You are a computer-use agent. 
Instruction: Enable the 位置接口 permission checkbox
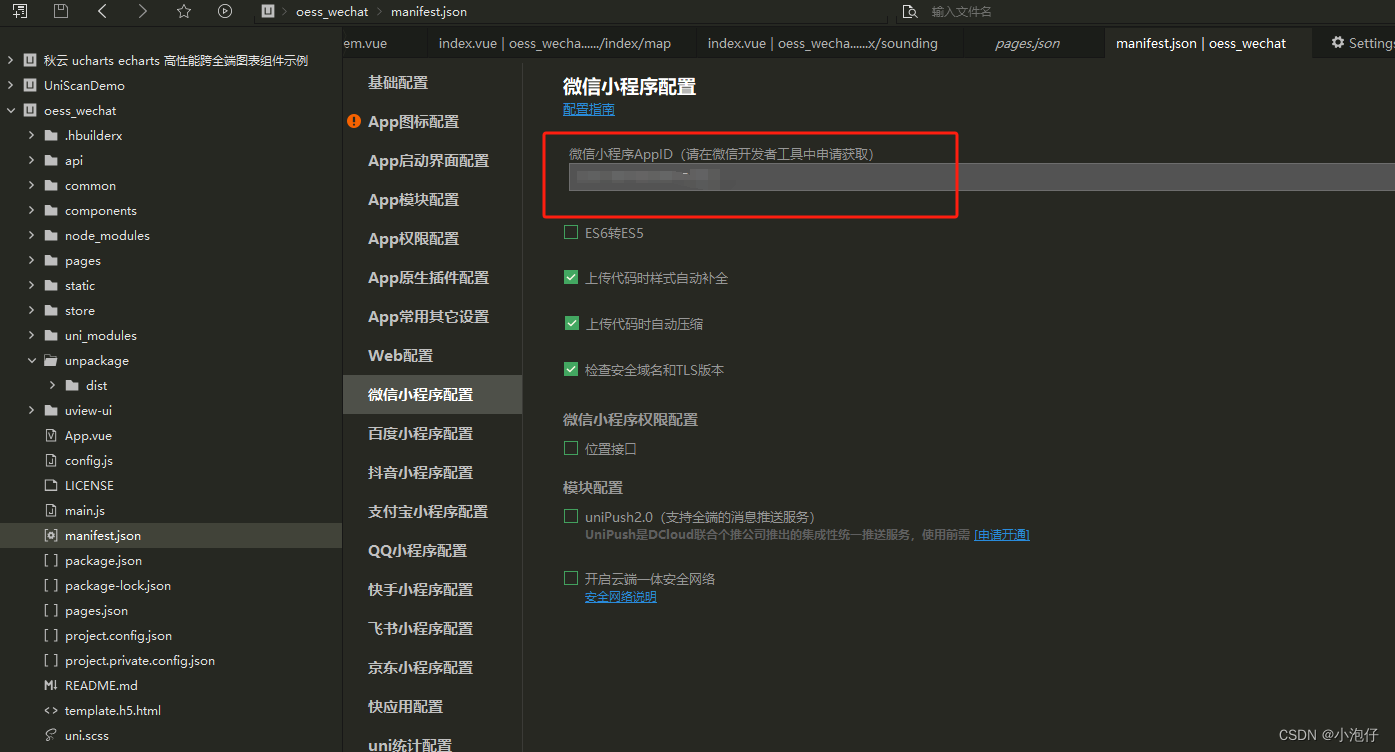click(571, 448)
